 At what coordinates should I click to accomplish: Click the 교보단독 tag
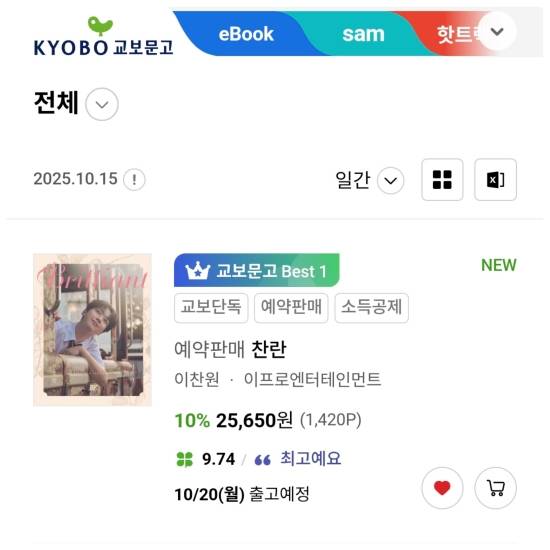click(211, 308)
